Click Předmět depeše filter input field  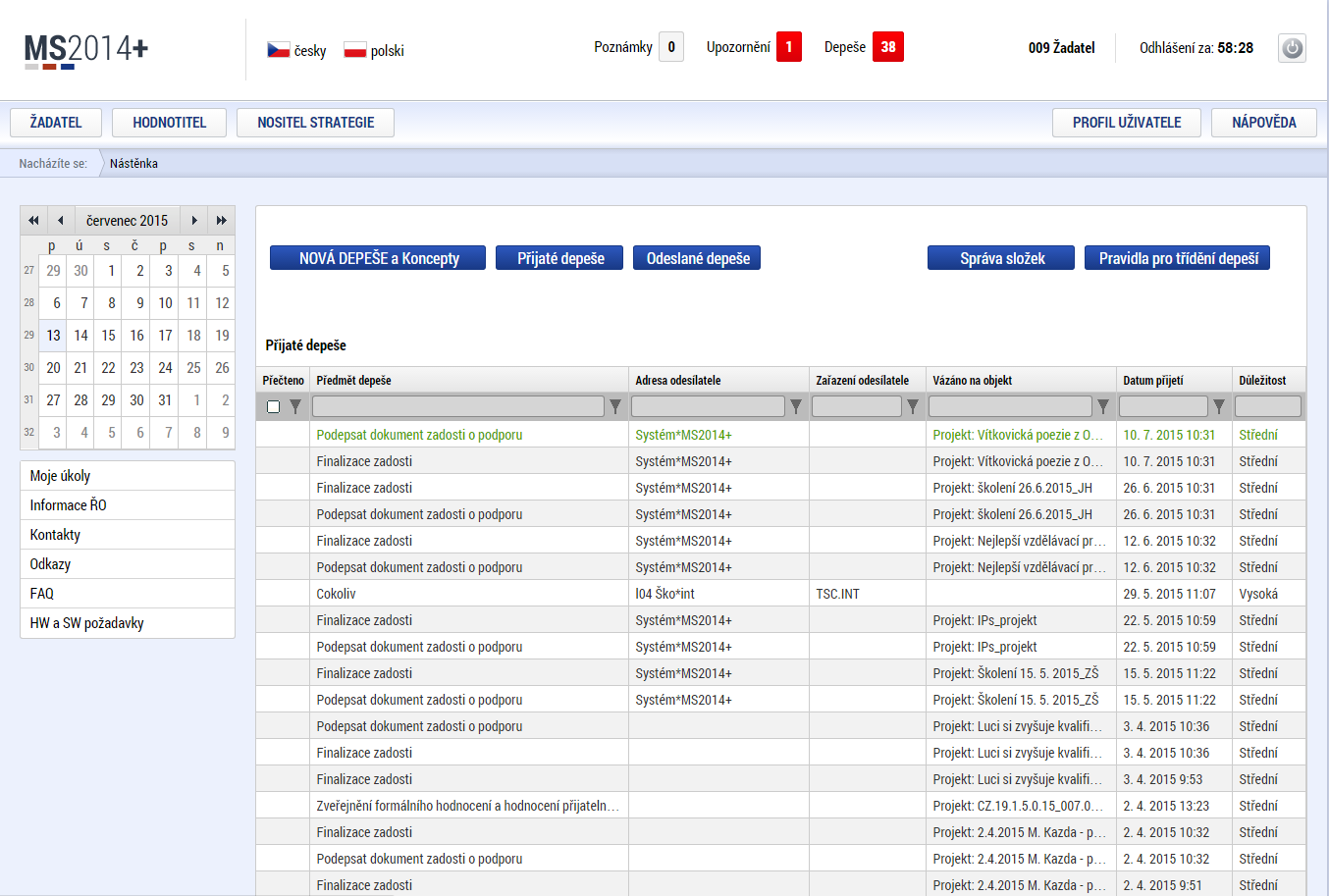point(458,406)
